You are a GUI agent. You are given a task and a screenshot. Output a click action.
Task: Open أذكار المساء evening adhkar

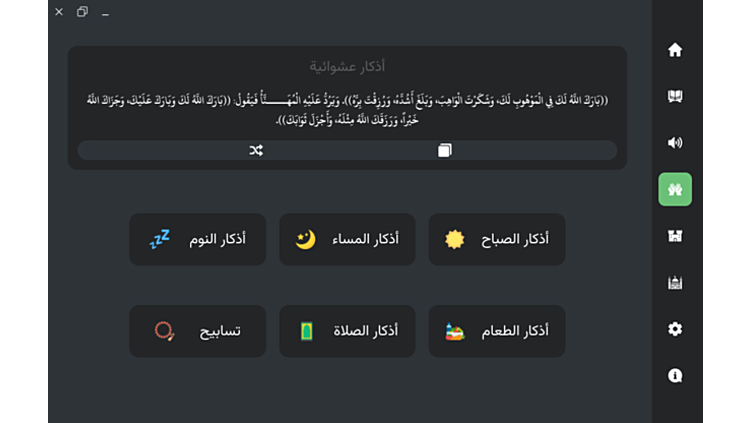(347, 239)
